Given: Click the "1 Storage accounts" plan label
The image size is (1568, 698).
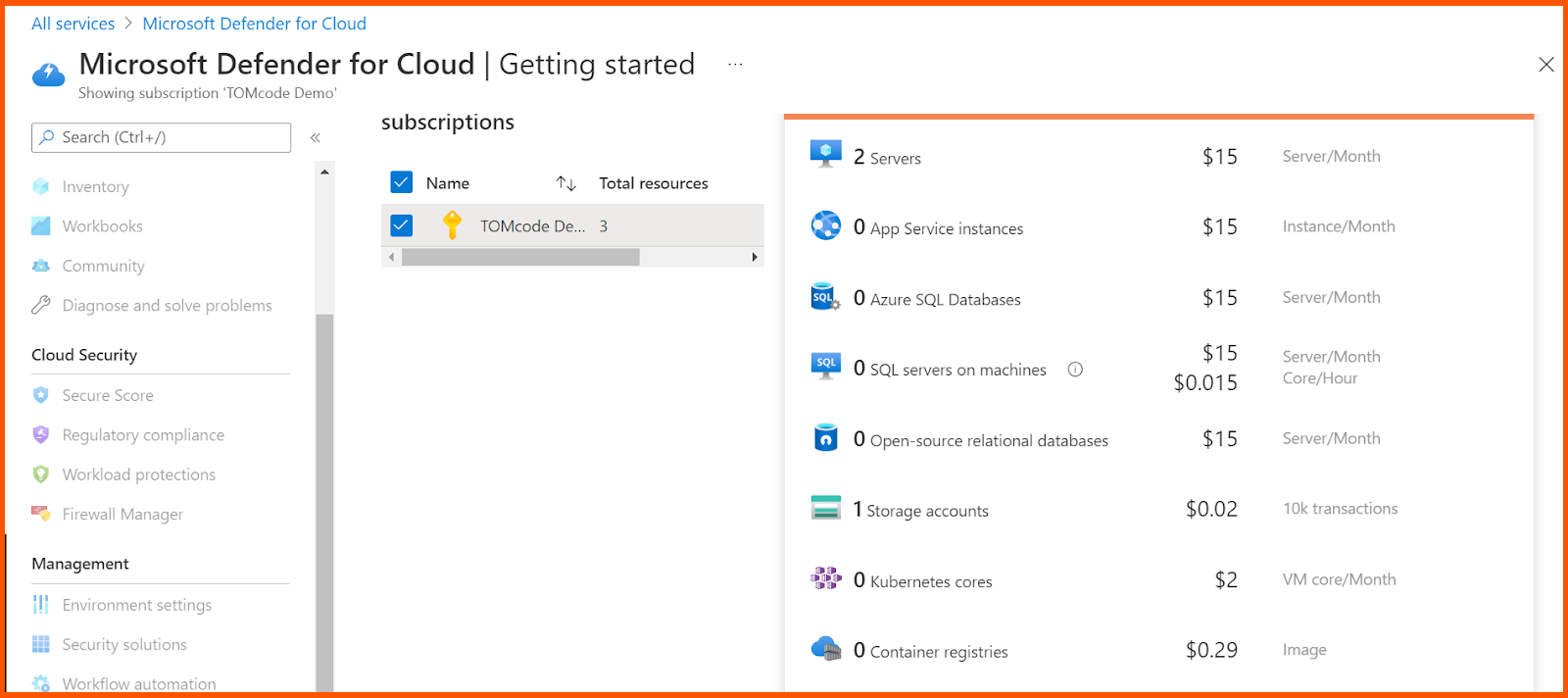Looking at the screenshot, I should (x=920, y=510).
